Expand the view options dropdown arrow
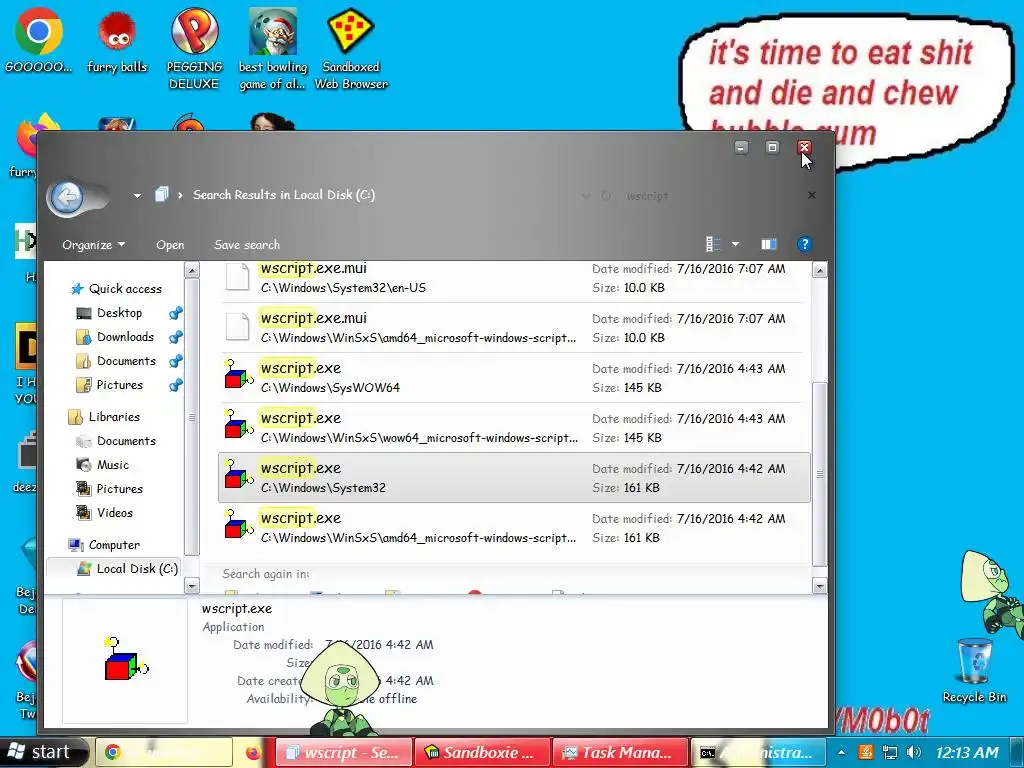The width and height of the screenshot is (1024, 768). [x=735, y=244]
